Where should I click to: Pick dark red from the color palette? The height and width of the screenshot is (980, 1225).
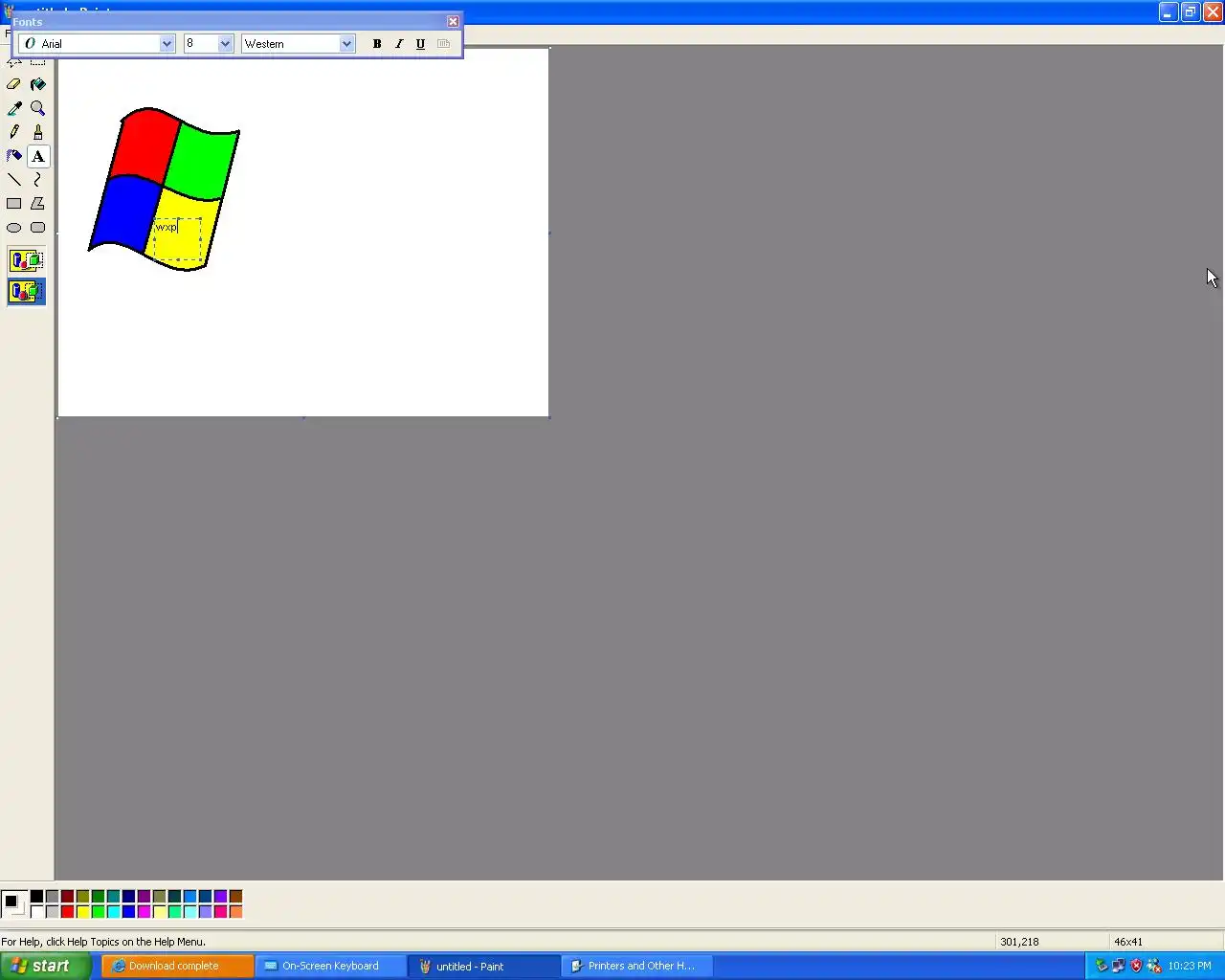(x=67, y=897)
